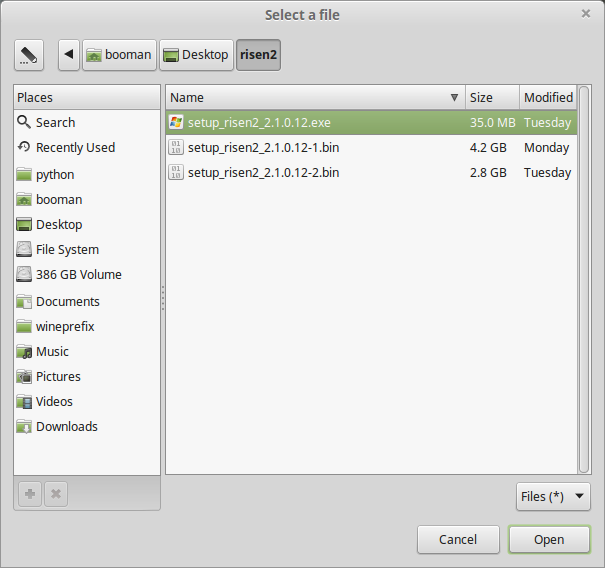Screen dimensions: 605x568
Task: Sort files by Modified column
Action: (548, 97)
